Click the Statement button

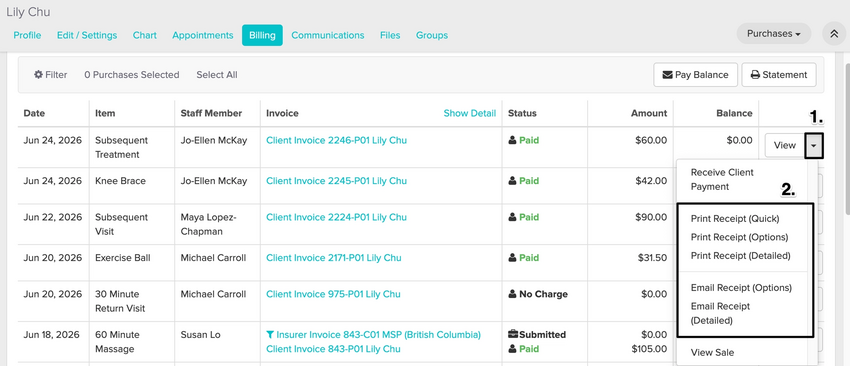(778, 75)
